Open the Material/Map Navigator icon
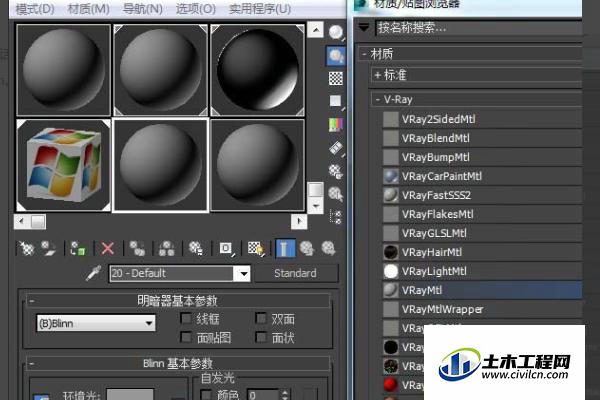This screenshot has width=600, height=400. pos(336,217)
